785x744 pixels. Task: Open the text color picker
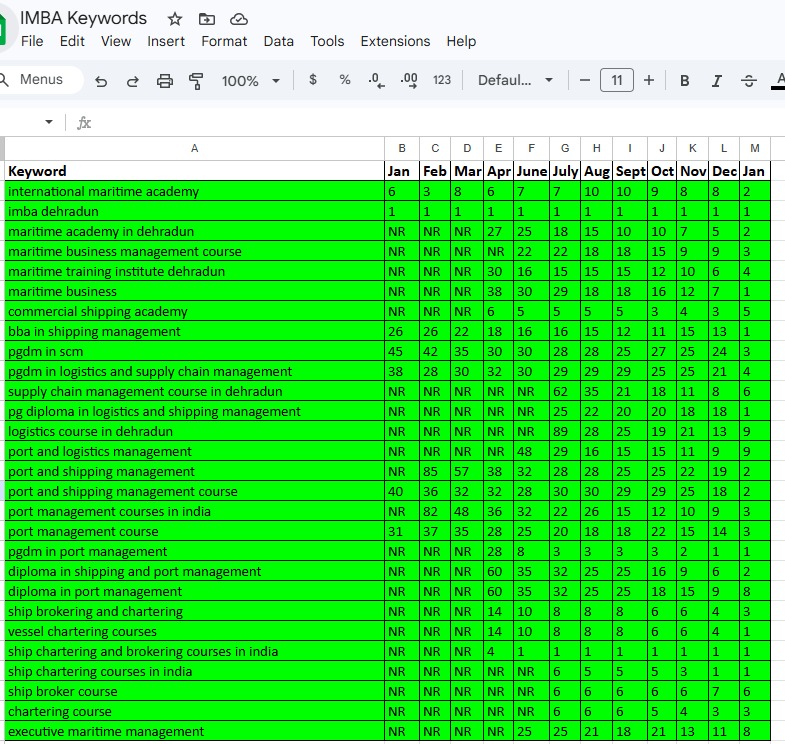[x=779, y=81]
